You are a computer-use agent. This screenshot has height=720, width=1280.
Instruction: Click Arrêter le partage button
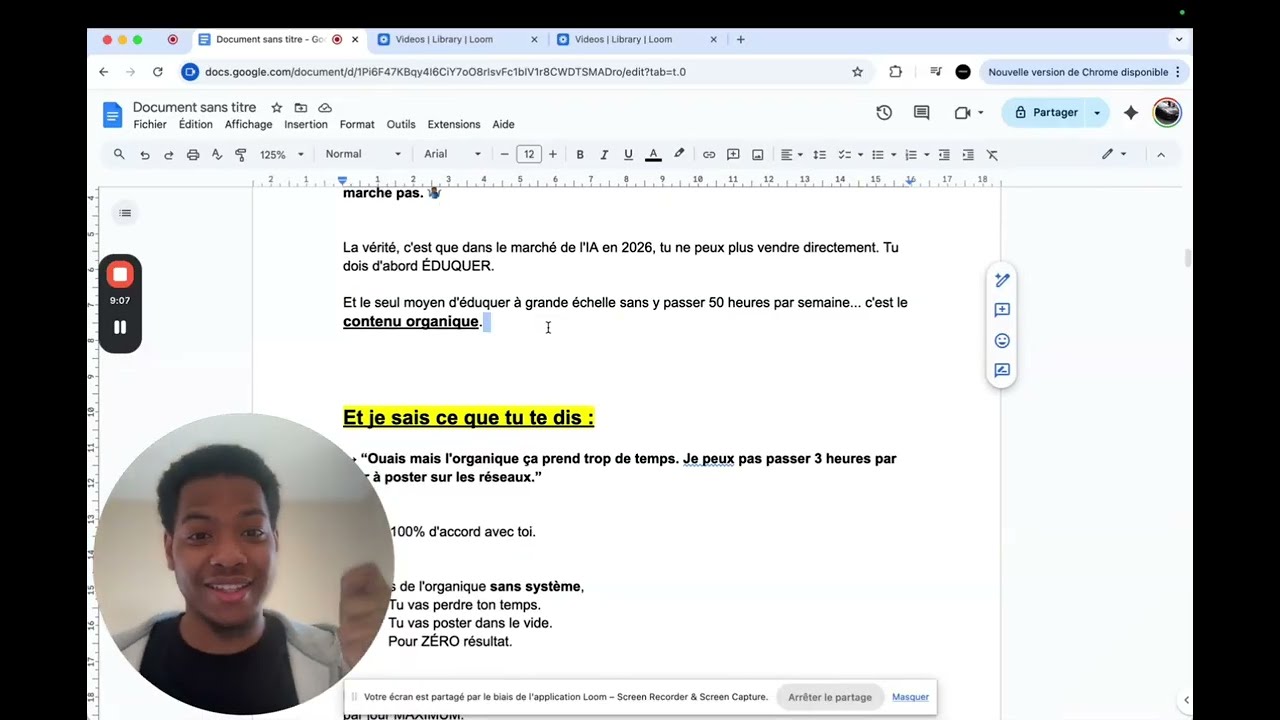pos(830,697)
